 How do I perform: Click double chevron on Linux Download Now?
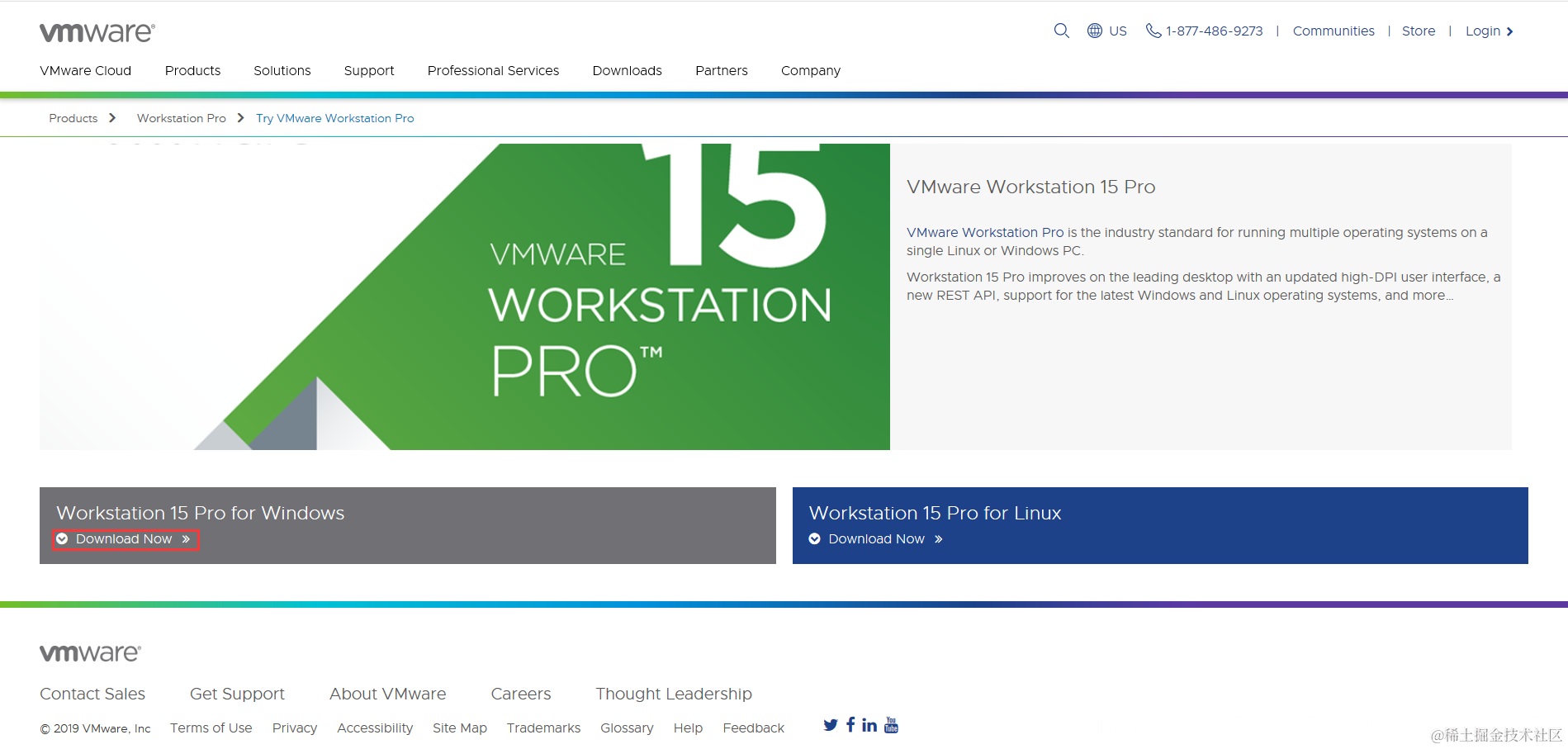938,539
